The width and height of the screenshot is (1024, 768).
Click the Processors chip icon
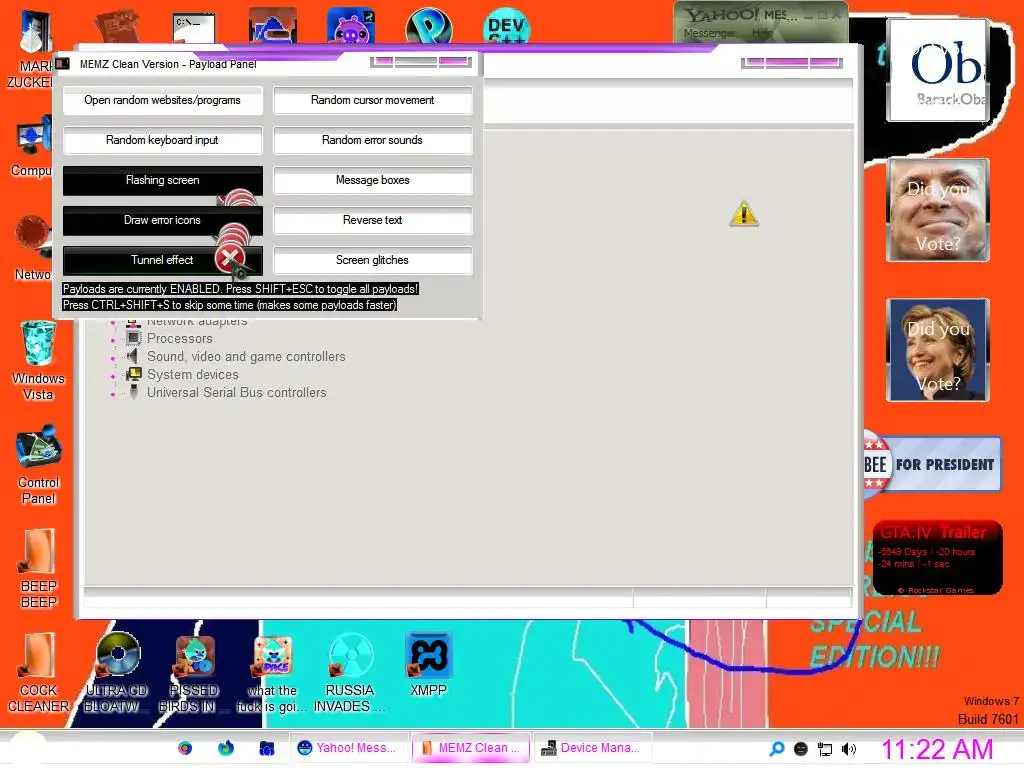click(133, 338)
